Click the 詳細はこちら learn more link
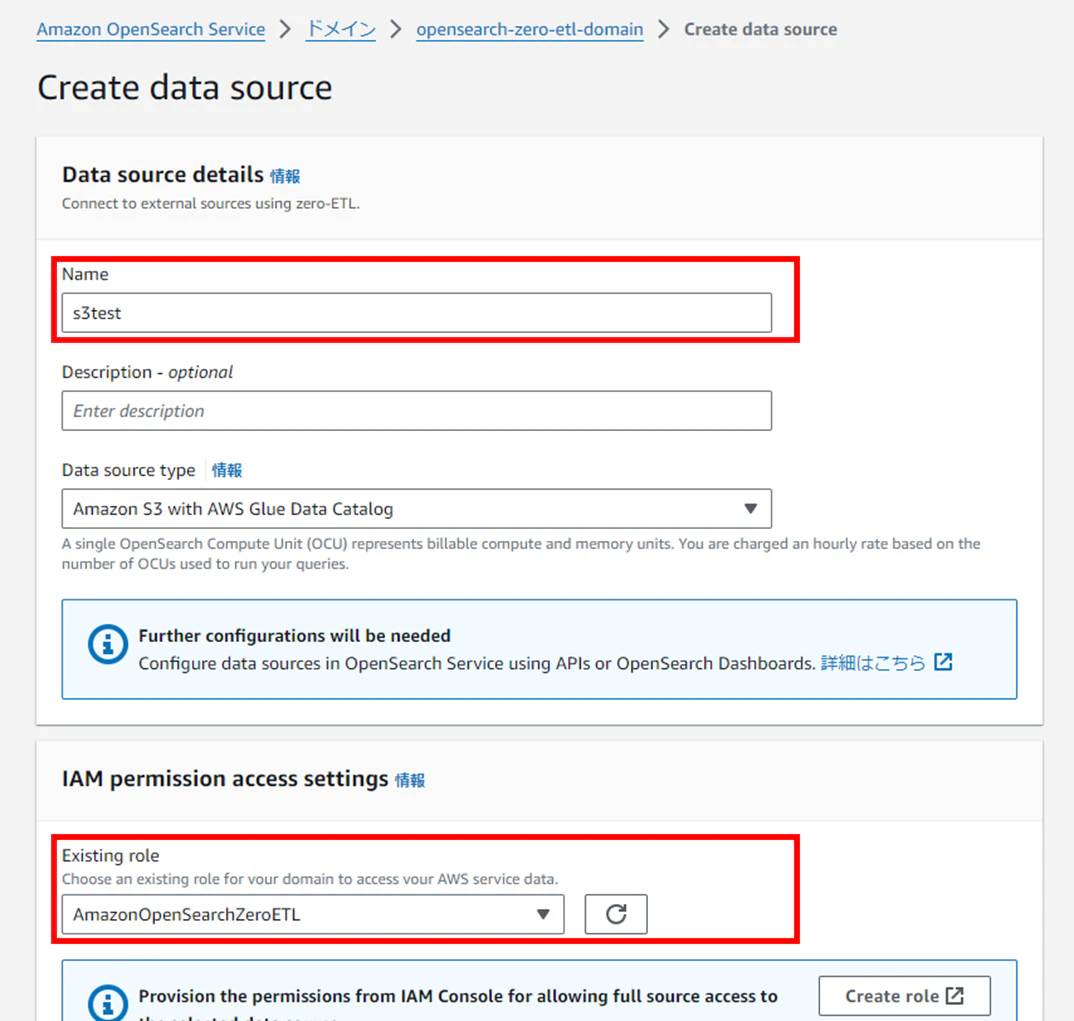 873,663
